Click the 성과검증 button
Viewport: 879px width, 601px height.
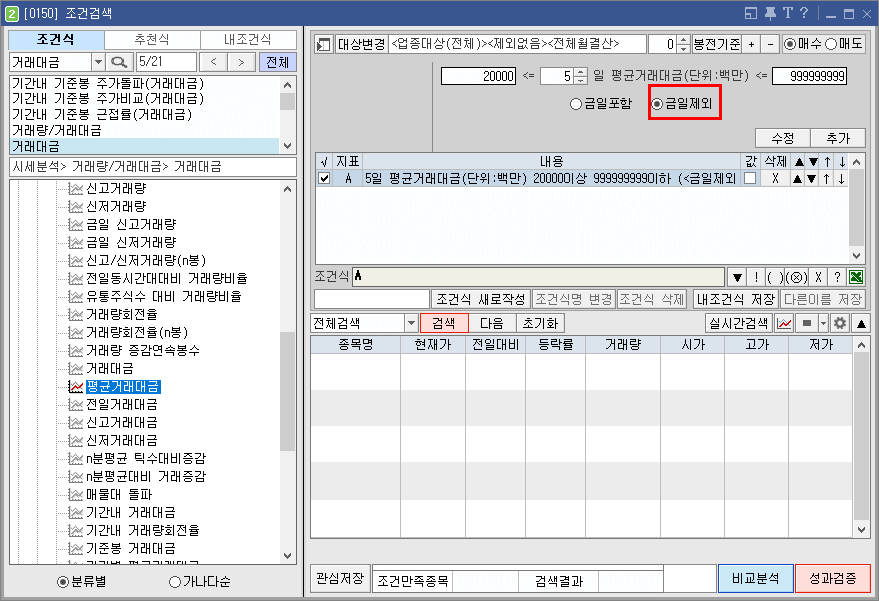click(x=831, y=580)
